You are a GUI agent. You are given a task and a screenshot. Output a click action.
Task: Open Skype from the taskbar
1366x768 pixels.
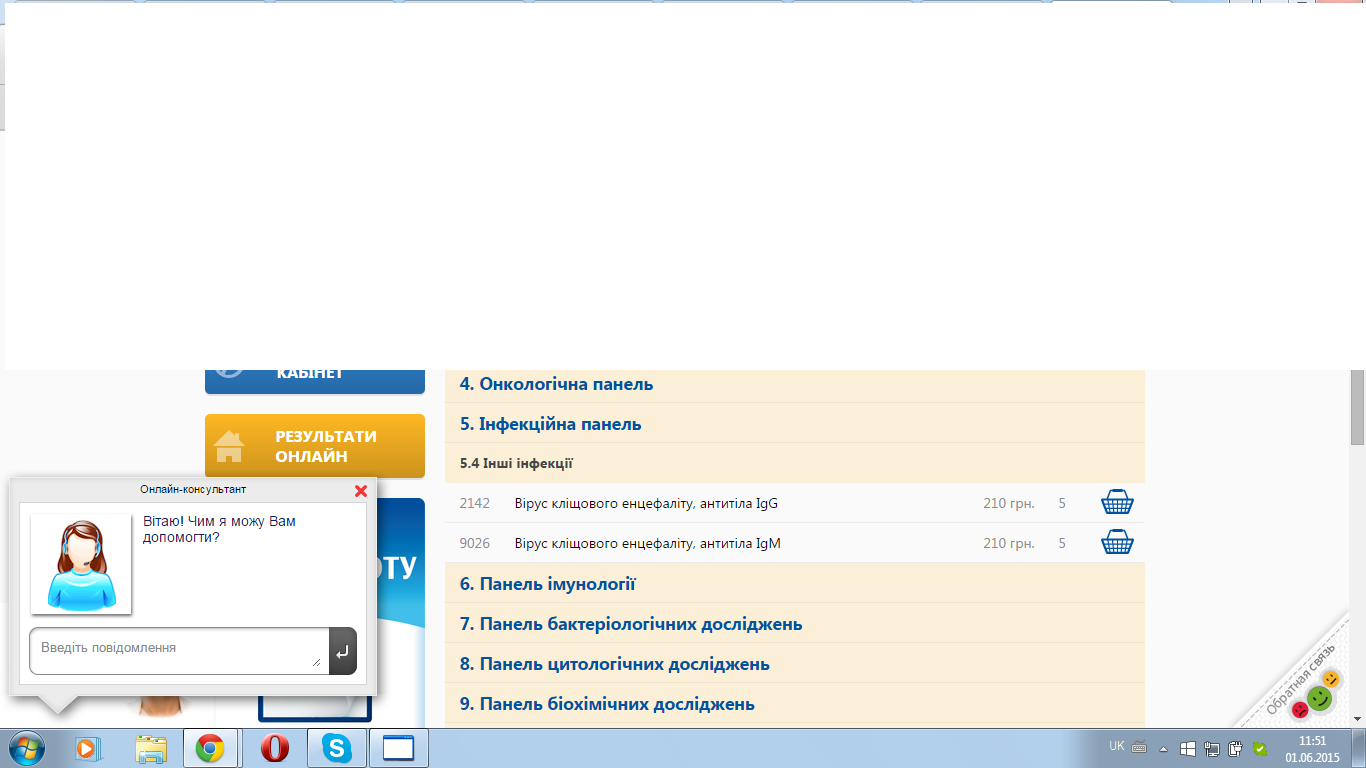(x=336, y=748)
